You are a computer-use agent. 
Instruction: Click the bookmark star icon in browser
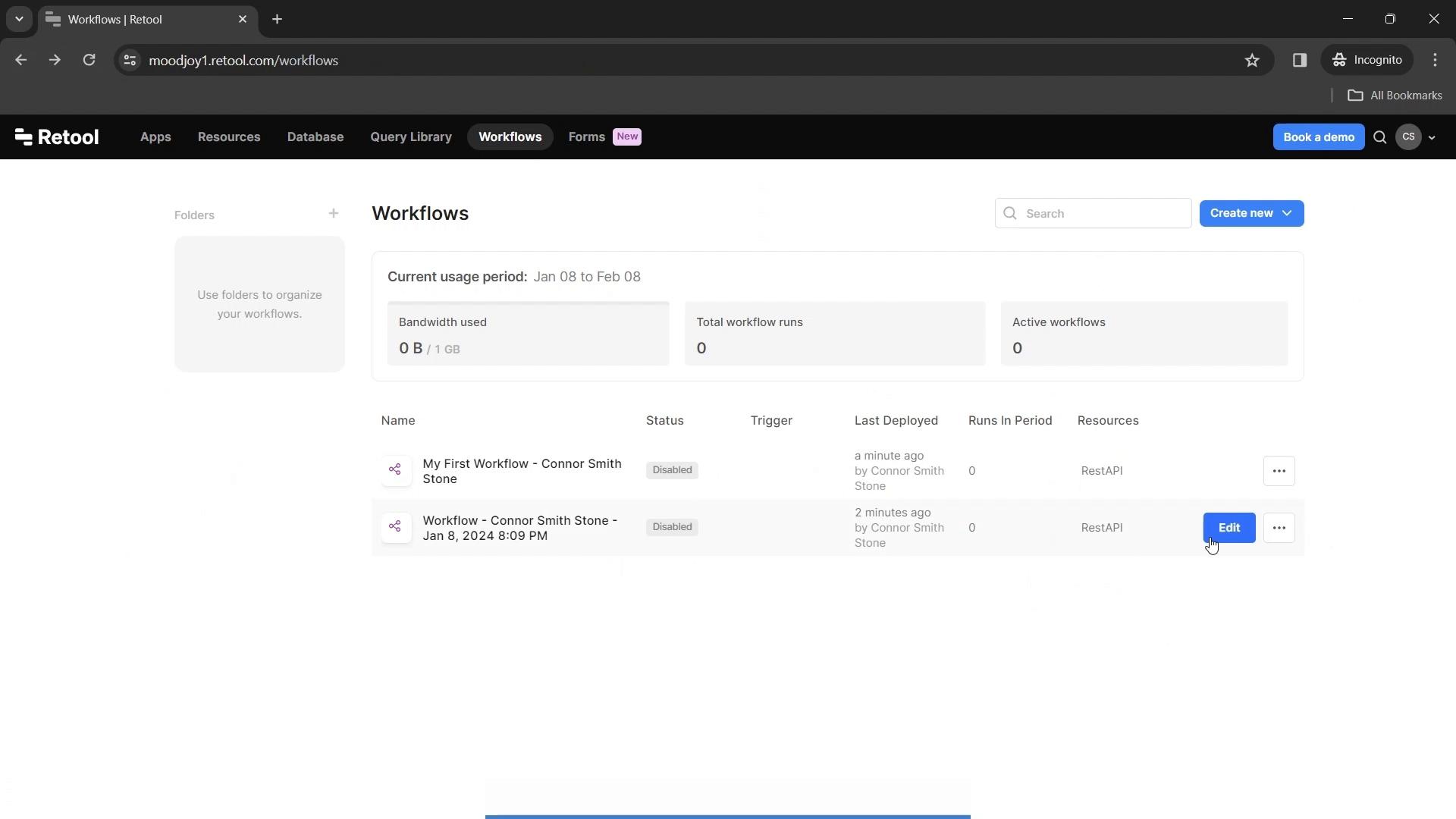[1252, 60]
